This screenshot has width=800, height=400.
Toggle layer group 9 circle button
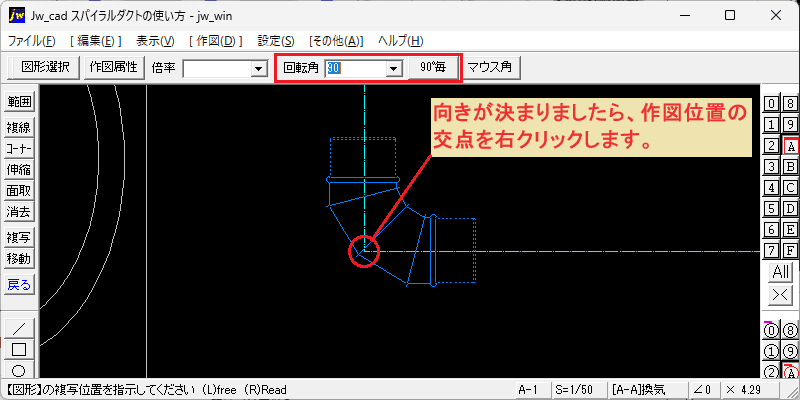790,352
